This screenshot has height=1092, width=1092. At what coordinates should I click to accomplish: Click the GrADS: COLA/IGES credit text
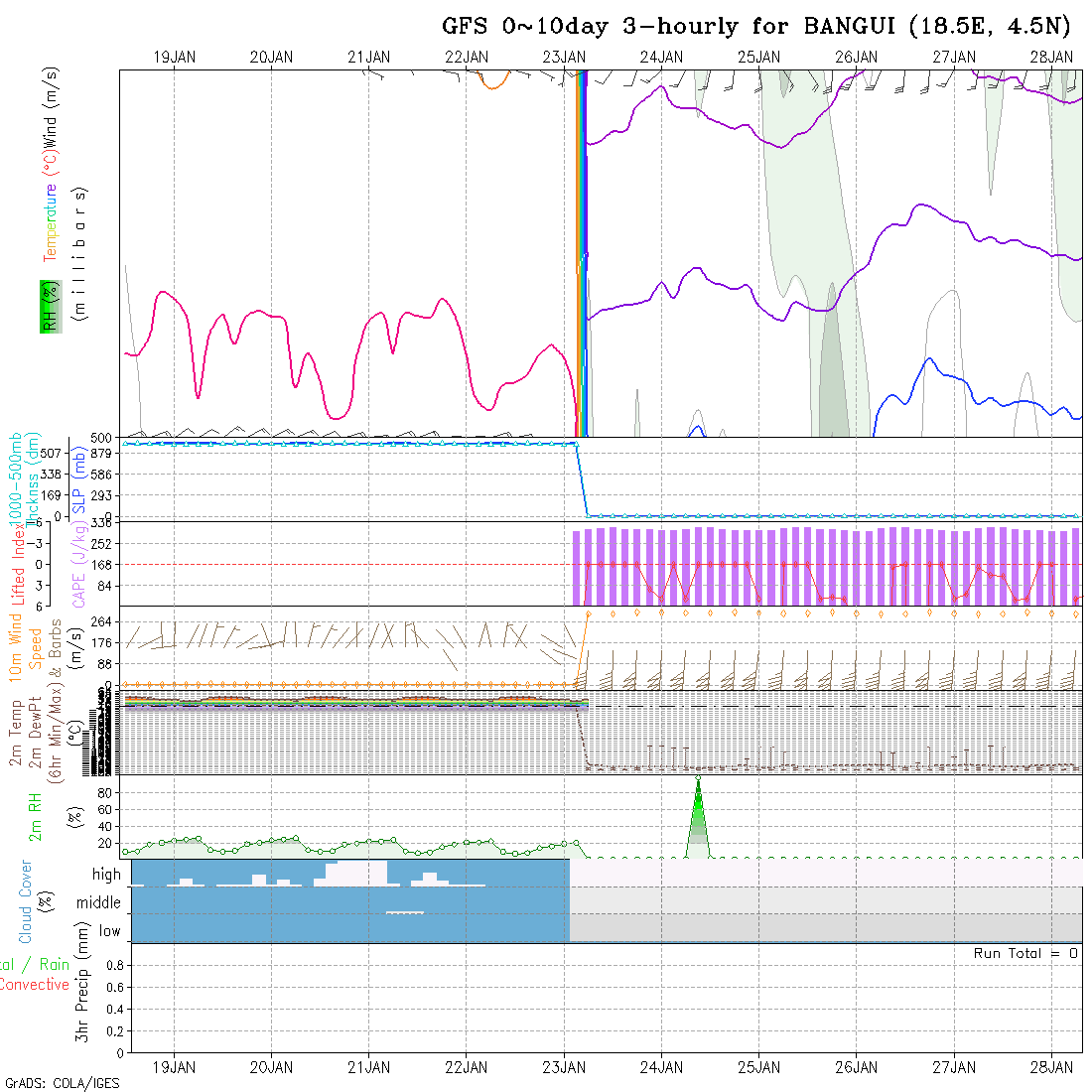62,1083
